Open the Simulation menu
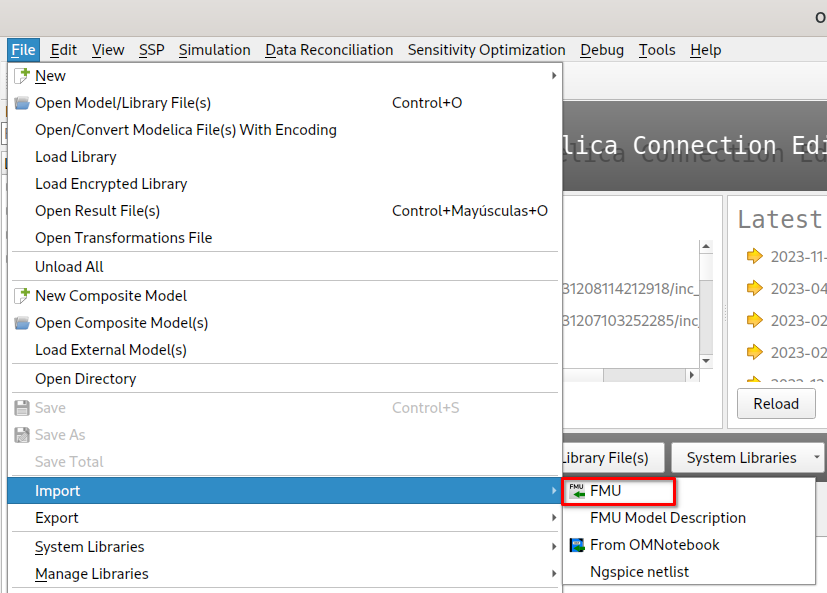827x593 pixels. (214, 50)
